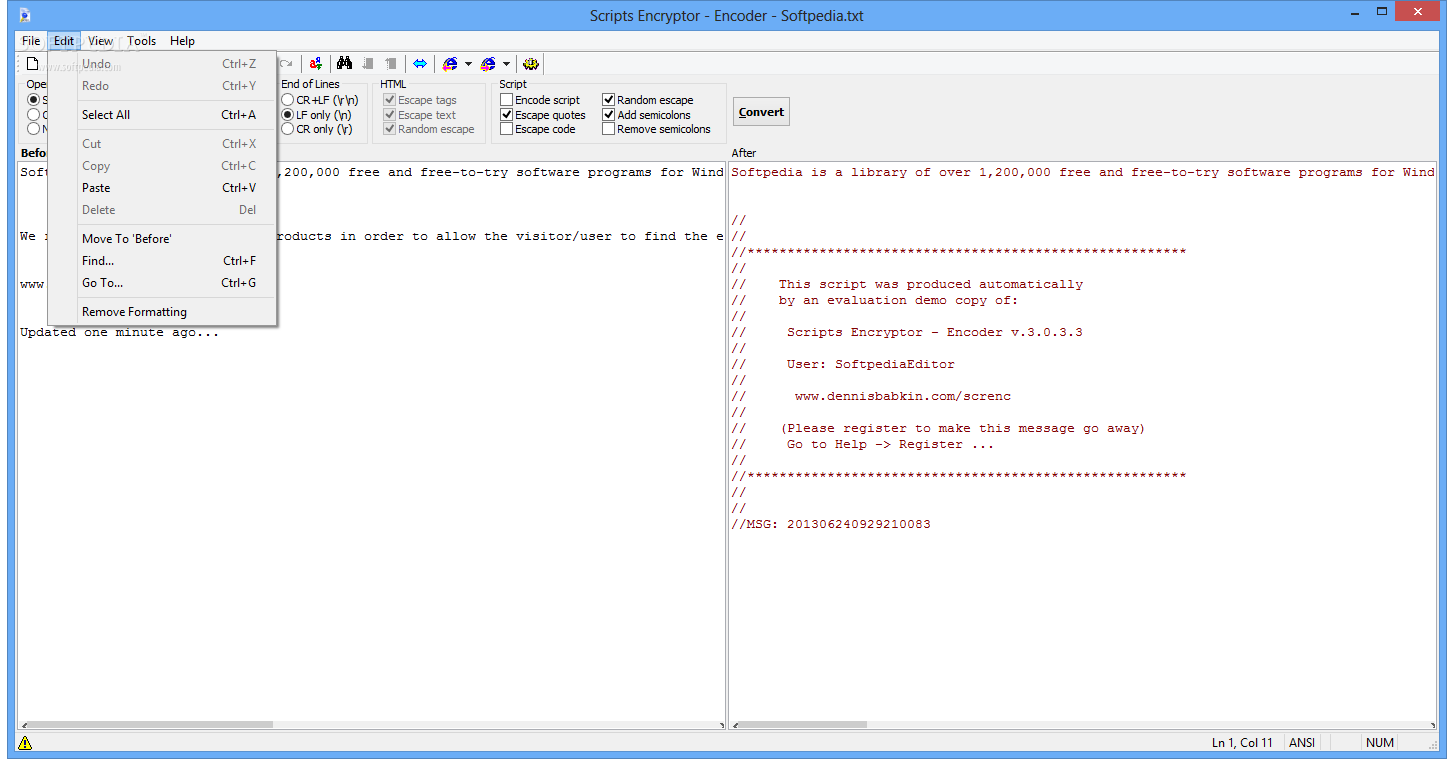
Task: Uncheck the Random escape script checkbox
Action: pos(609,100)
